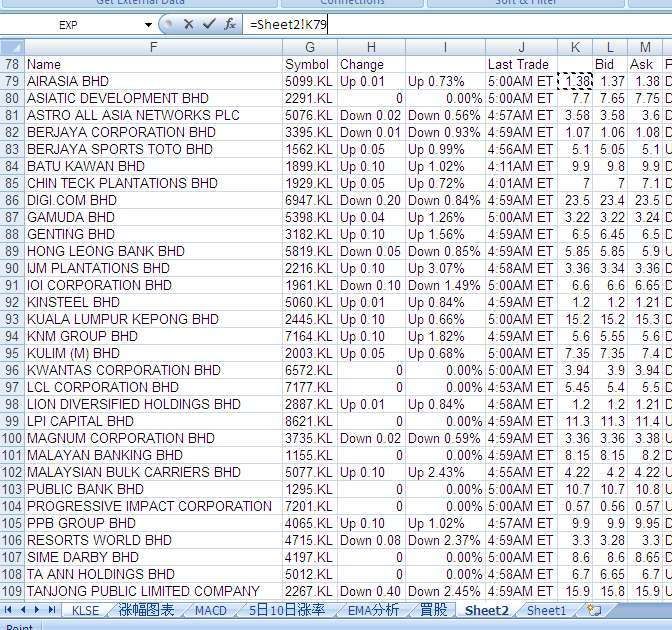Switch to the 涨幅图表 sheet tab
This screenshot has height=630, width=672.
(146, 610)
